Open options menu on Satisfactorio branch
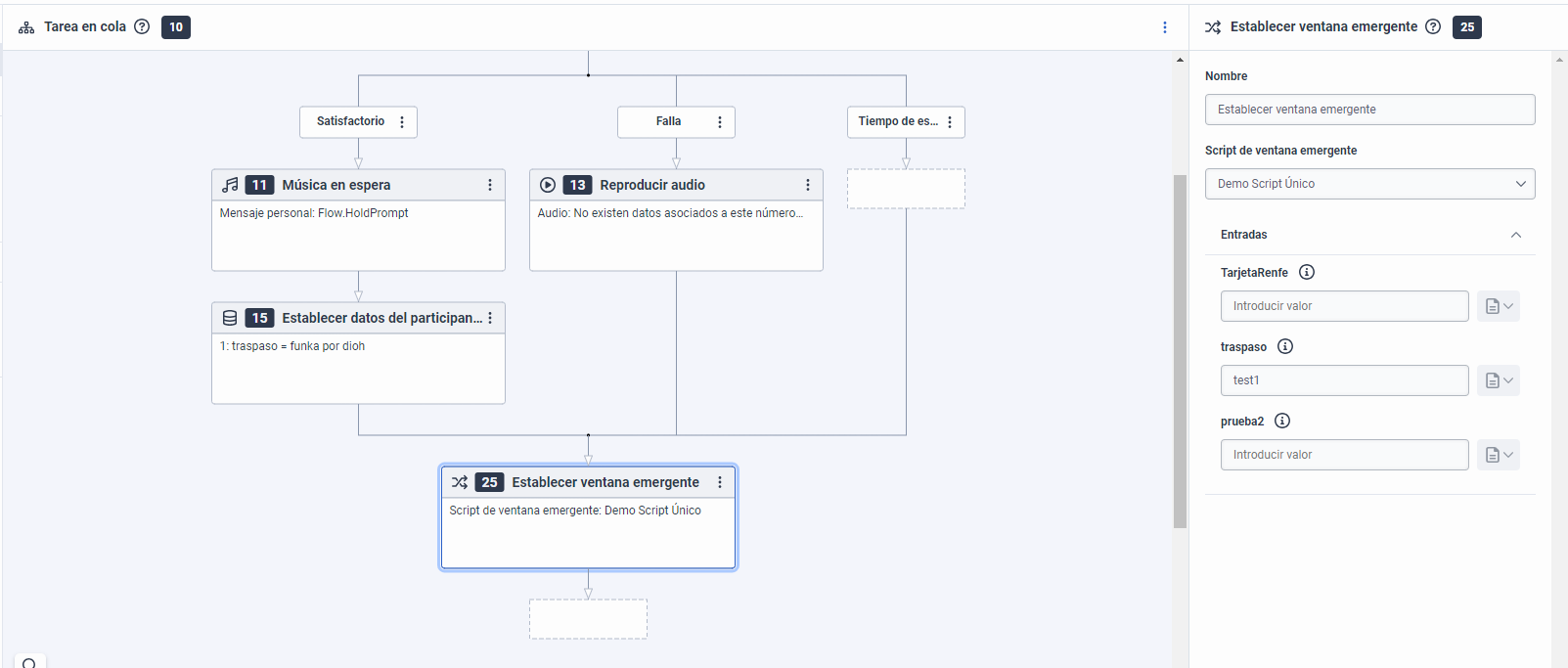The image size is (1568, 668). click(402, 122)
